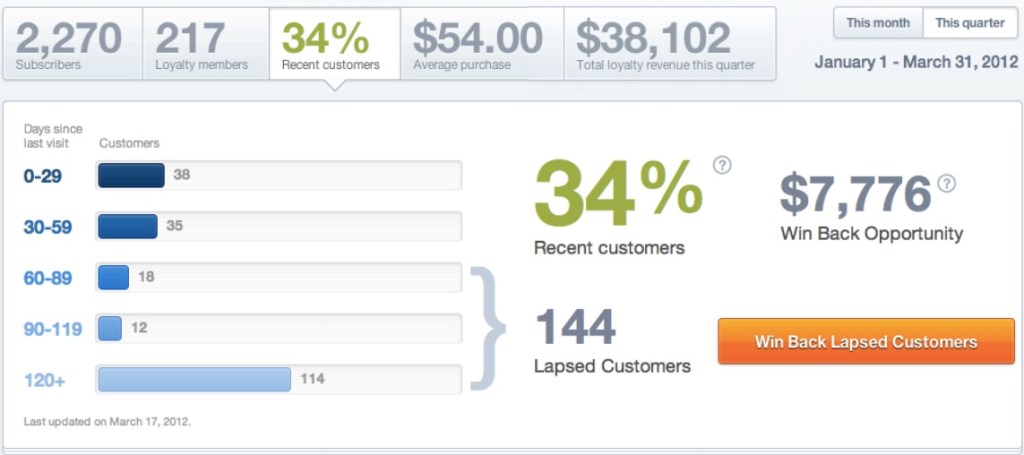1024x455 pixels.
Task: Open the Average purchase $54.00 tab
Action: (x=481, y=45)
